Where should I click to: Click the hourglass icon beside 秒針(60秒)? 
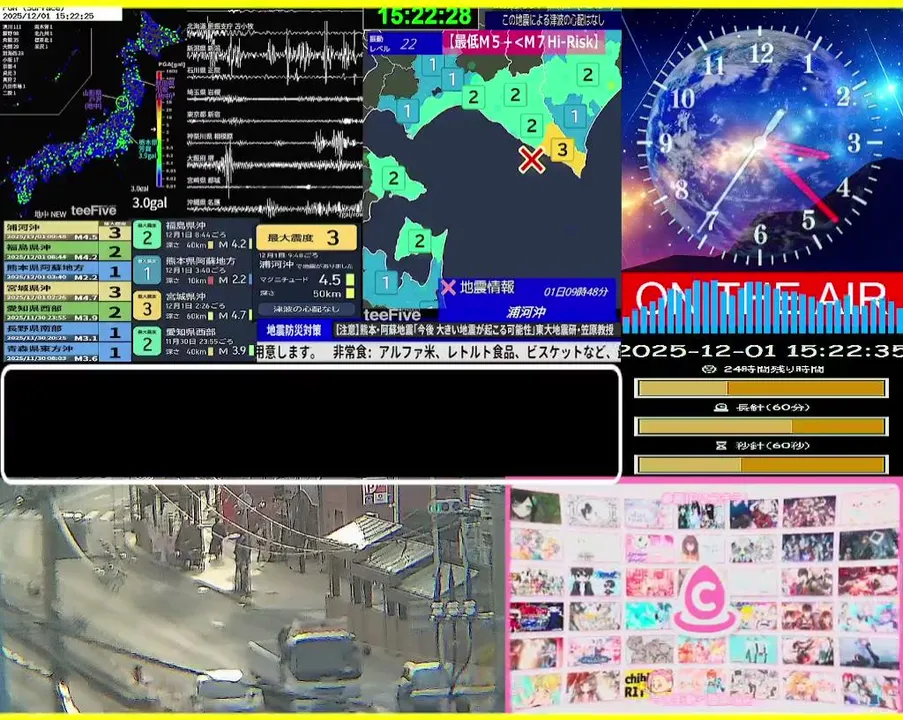720,445
